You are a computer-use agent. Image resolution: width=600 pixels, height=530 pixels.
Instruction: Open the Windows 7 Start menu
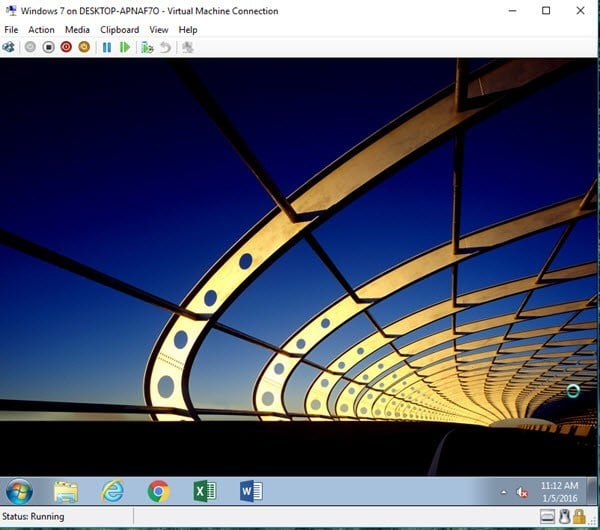[19, 491]
